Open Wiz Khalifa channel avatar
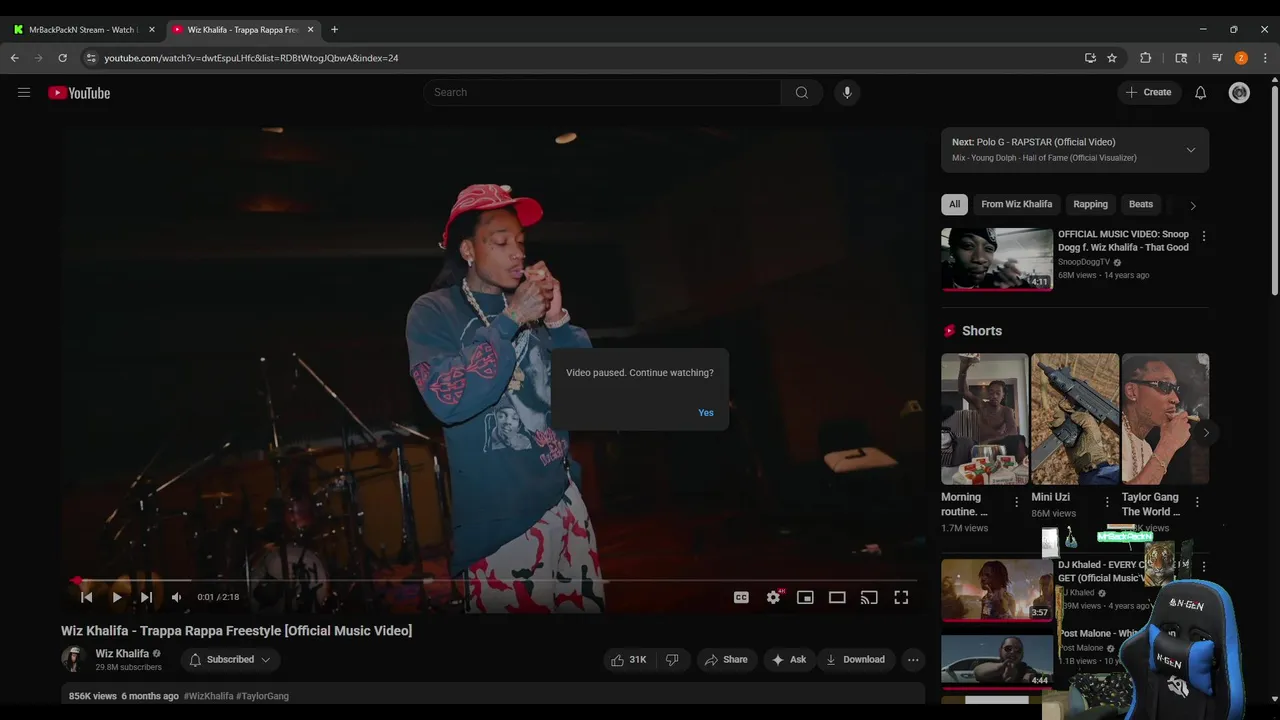The image size is (1280, 720). click(74, 659)
